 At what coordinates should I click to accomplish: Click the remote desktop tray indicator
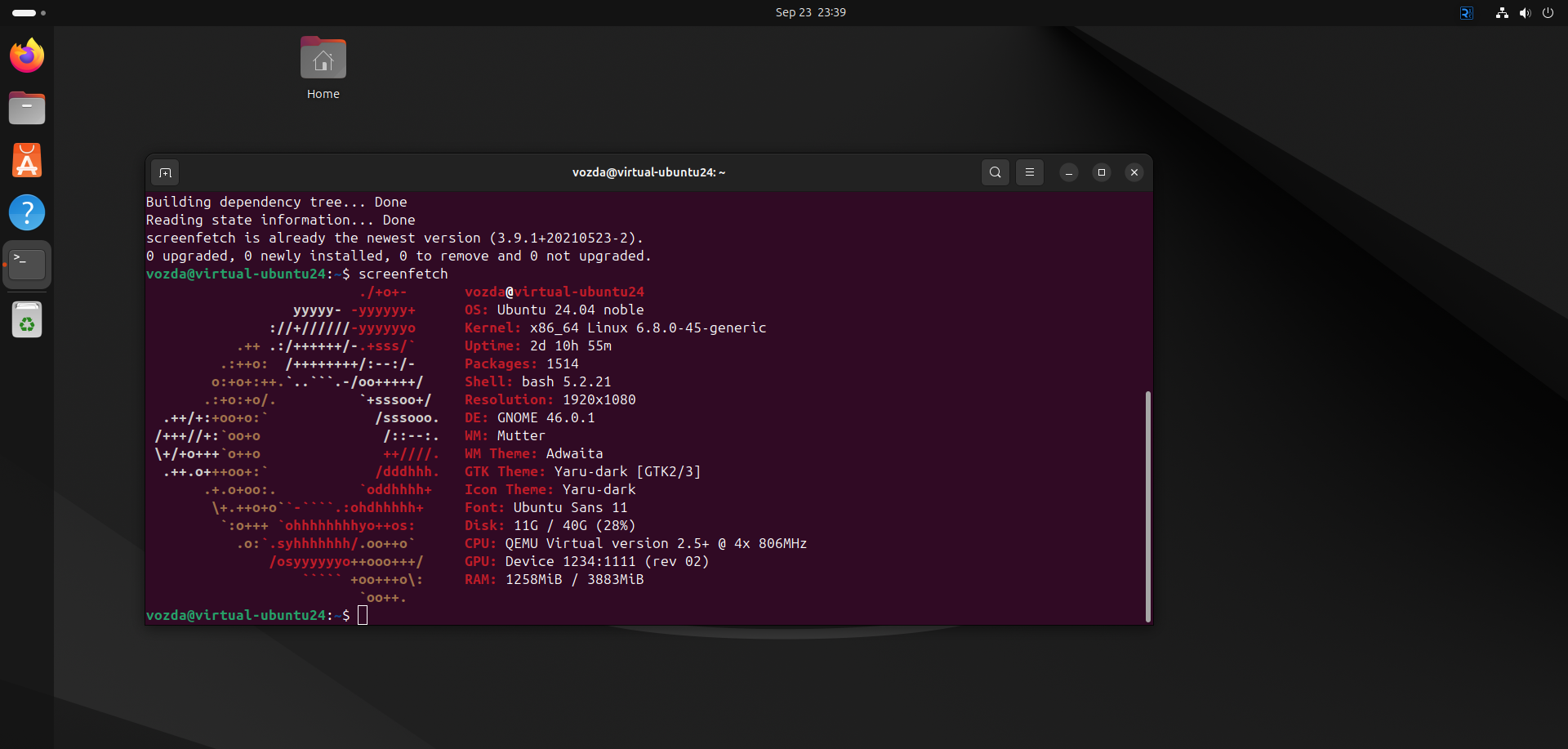[x=1467, y=12]
